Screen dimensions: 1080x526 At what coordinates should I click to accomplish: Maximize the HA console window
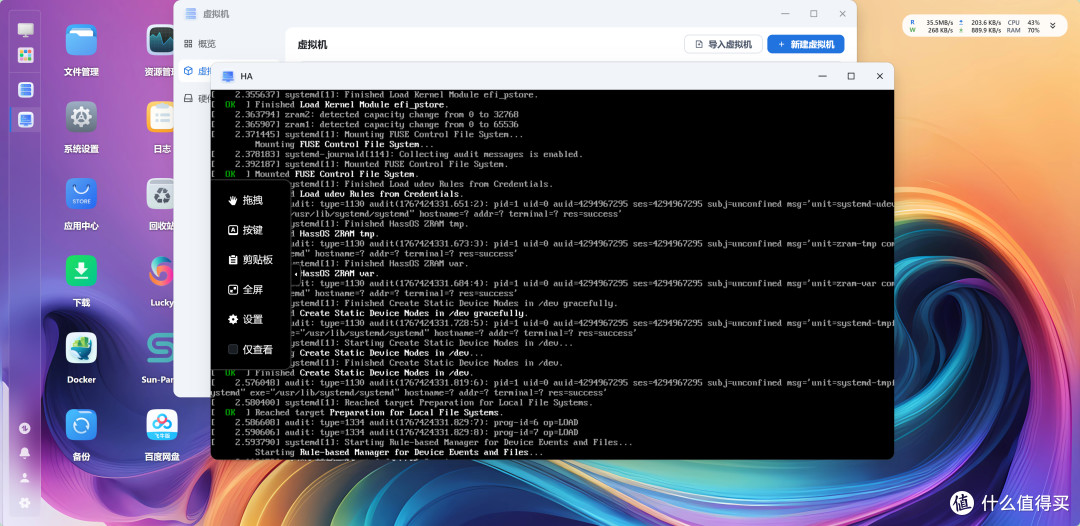(x=851, y=76)
